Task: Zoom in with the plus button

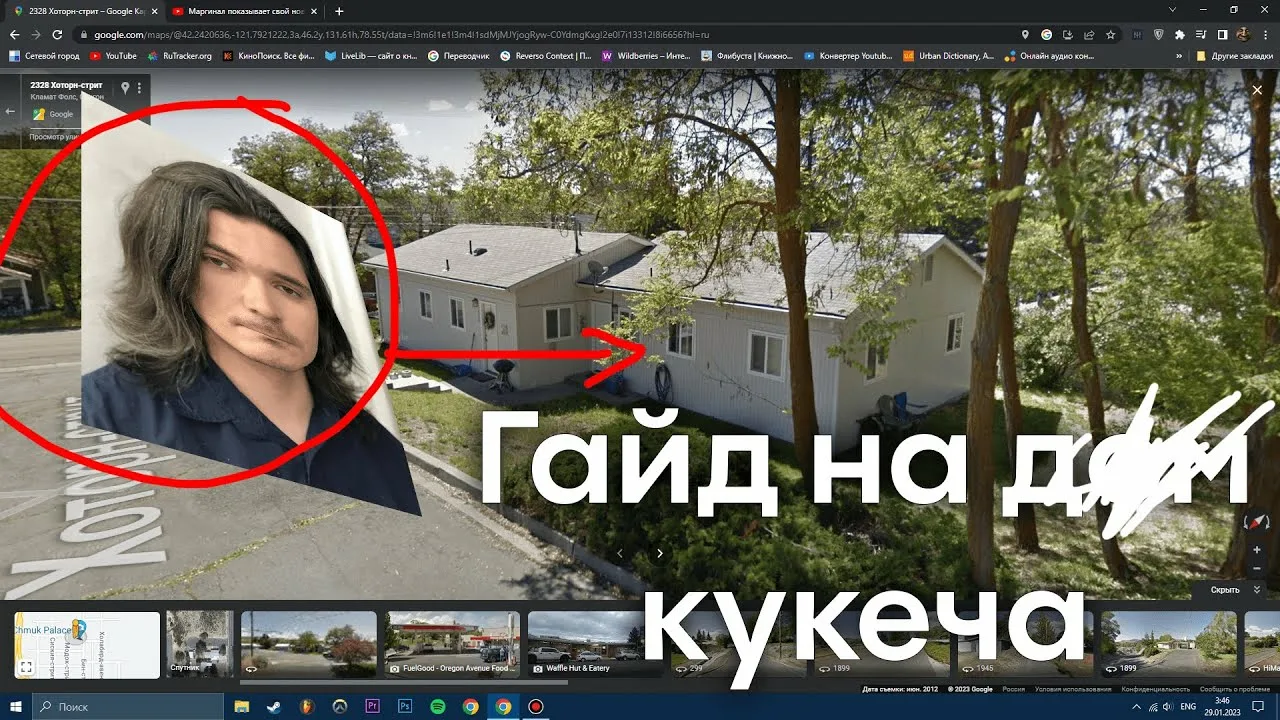Action: click(x=1257, y=550)
